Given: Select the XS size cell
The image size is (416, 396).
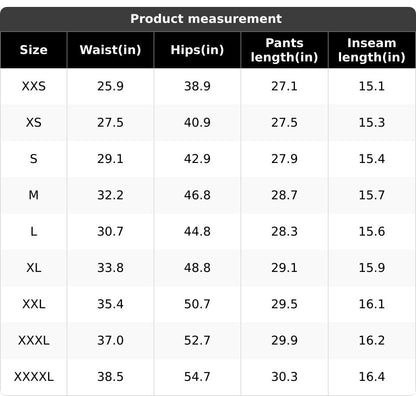Looking at the screenshot, I should [34, 123].
